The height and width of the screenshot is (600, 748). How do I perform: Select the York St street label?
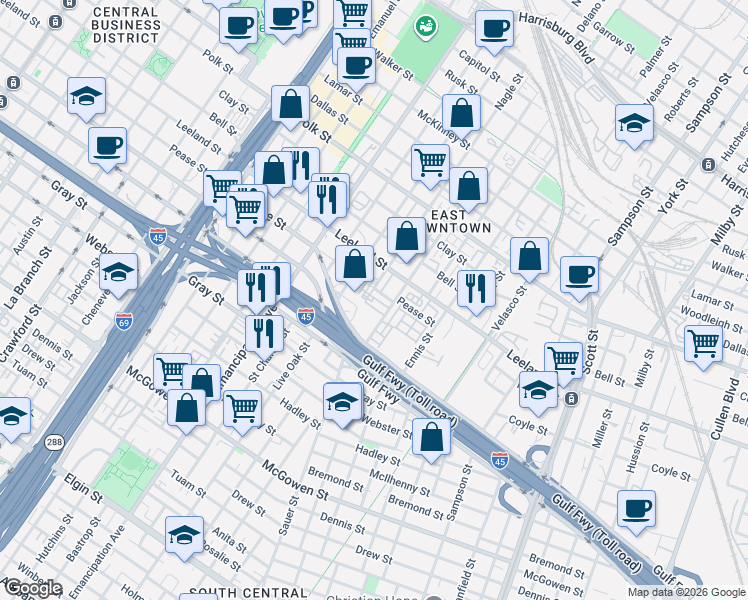673,196
